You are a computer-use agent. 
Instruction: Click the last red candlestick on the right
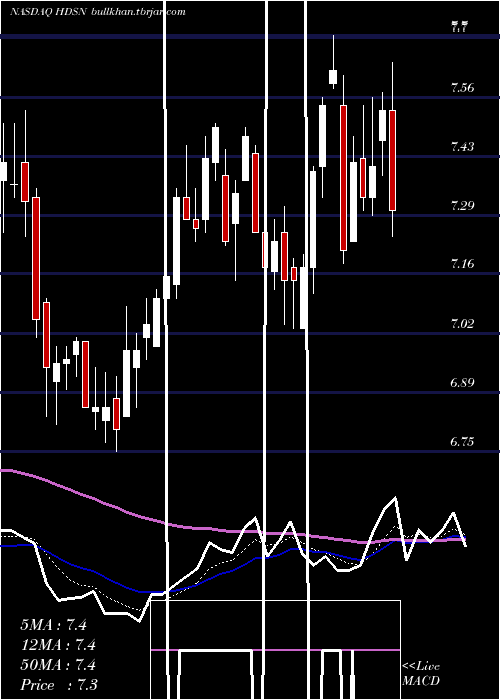click(392, 160)
